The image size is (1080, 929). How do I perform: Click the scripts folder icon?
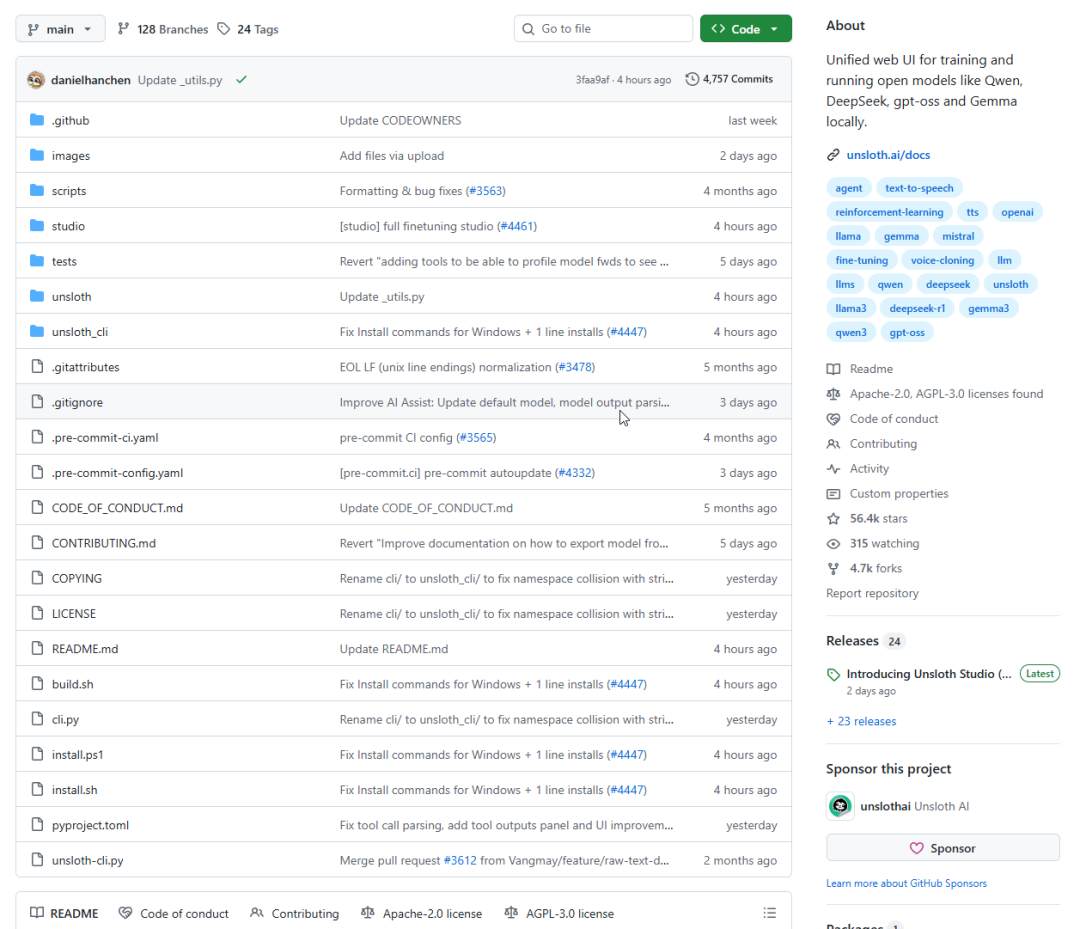37,191
